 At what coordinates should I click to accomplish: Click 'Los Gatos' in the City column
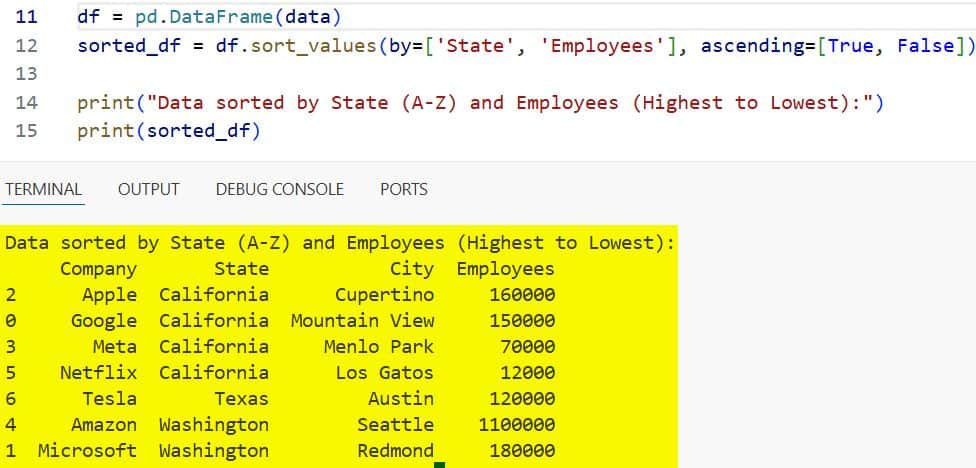[385, 373]
